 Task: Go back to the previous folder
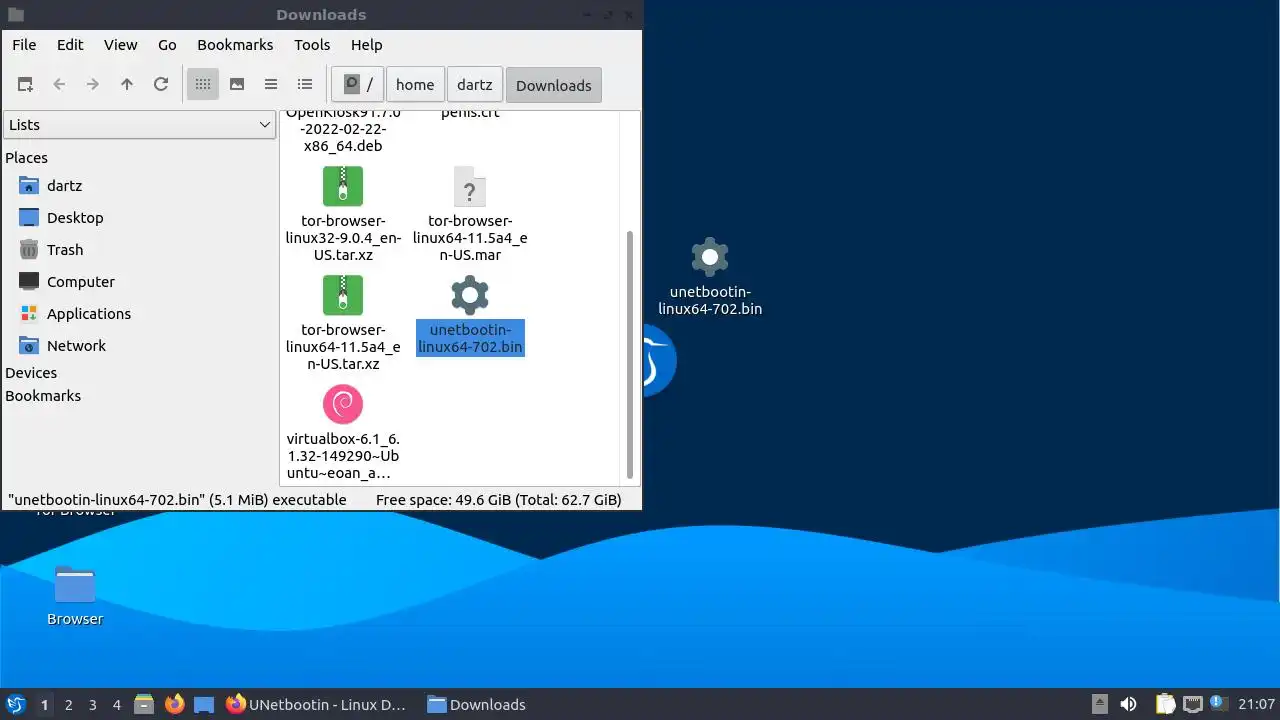pos(59,85)
